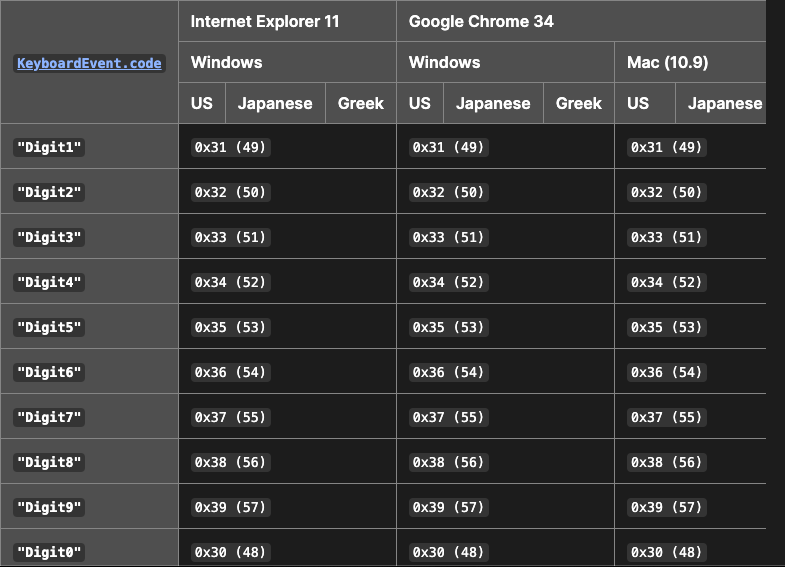The image size is (785, 567).
Task: Select the "Digit5" row label
Action: pos(49,328)
